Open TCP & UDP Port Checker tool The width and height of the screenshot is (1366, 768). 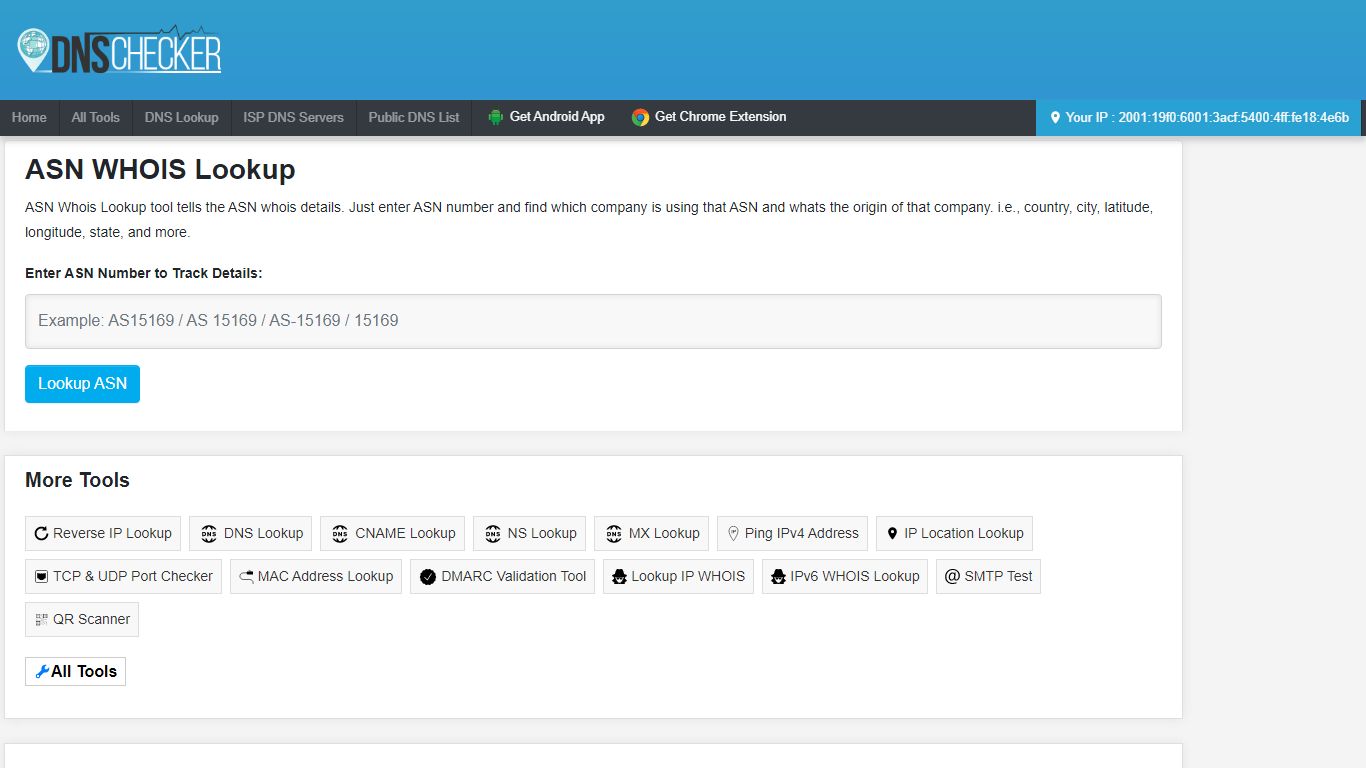(123, 577)
